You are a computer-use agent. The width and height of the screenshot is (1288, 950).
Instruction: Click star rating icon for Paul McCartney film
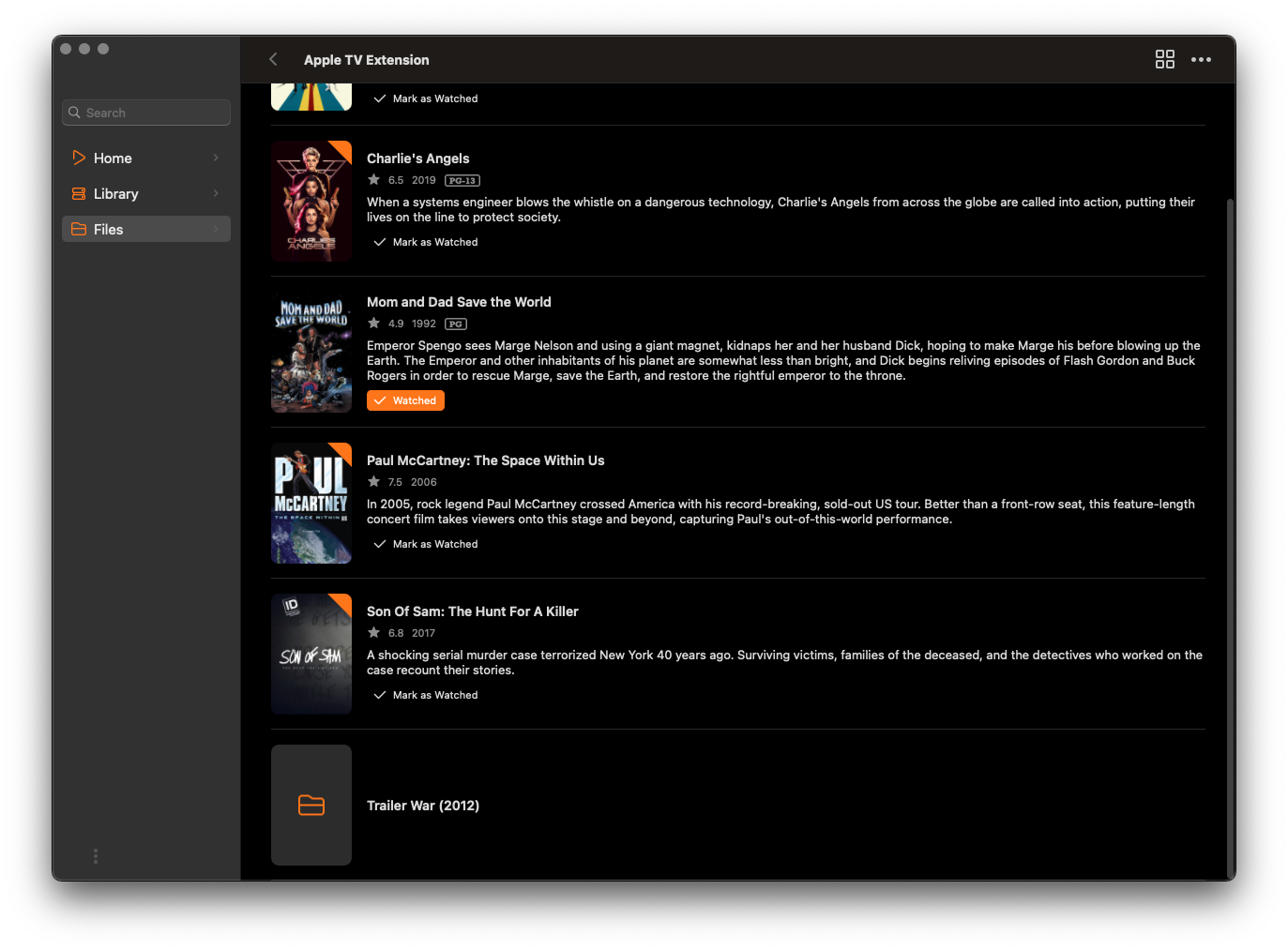coord(373,482)
